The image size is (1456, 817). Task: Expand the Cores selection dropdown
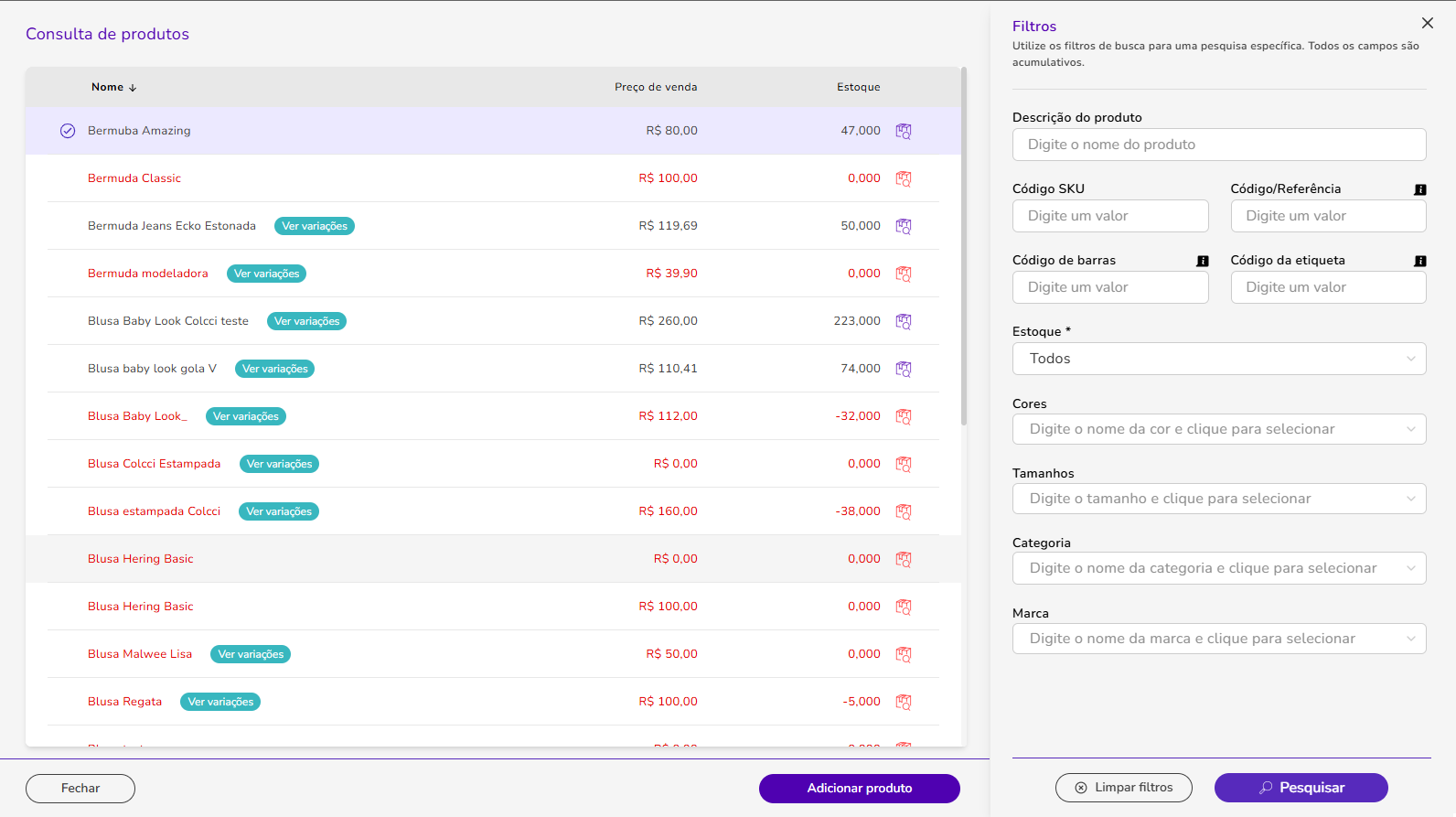click(x=1219, y=429)
